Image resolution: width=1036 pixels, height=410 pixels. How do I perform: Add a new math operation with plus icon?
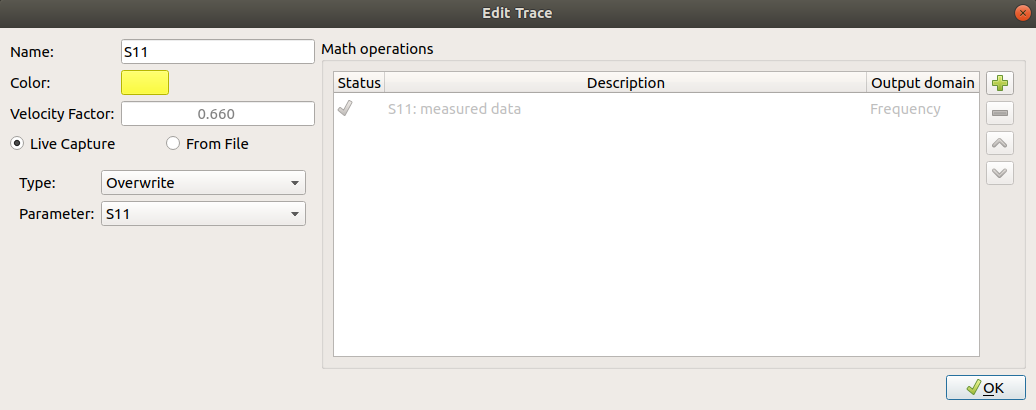(1000, 83)
